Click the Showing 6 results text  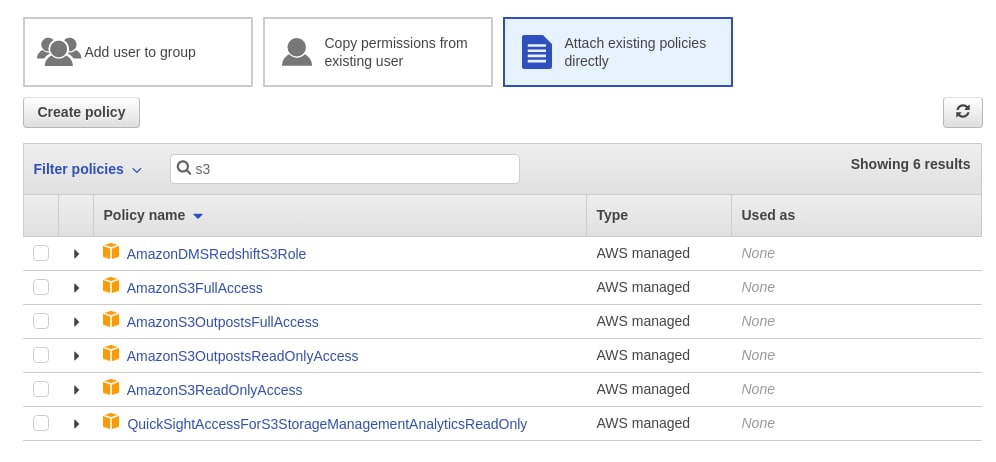tap(910, 164)
